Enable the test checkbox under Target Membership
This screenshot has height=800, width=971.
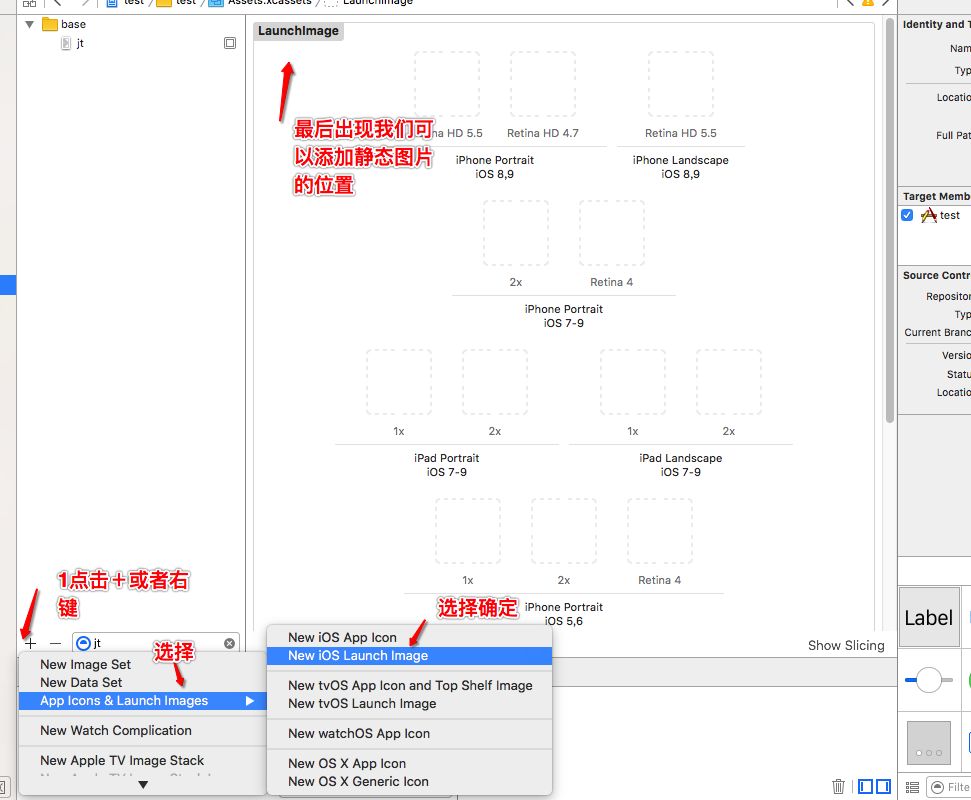pos(906,214)
